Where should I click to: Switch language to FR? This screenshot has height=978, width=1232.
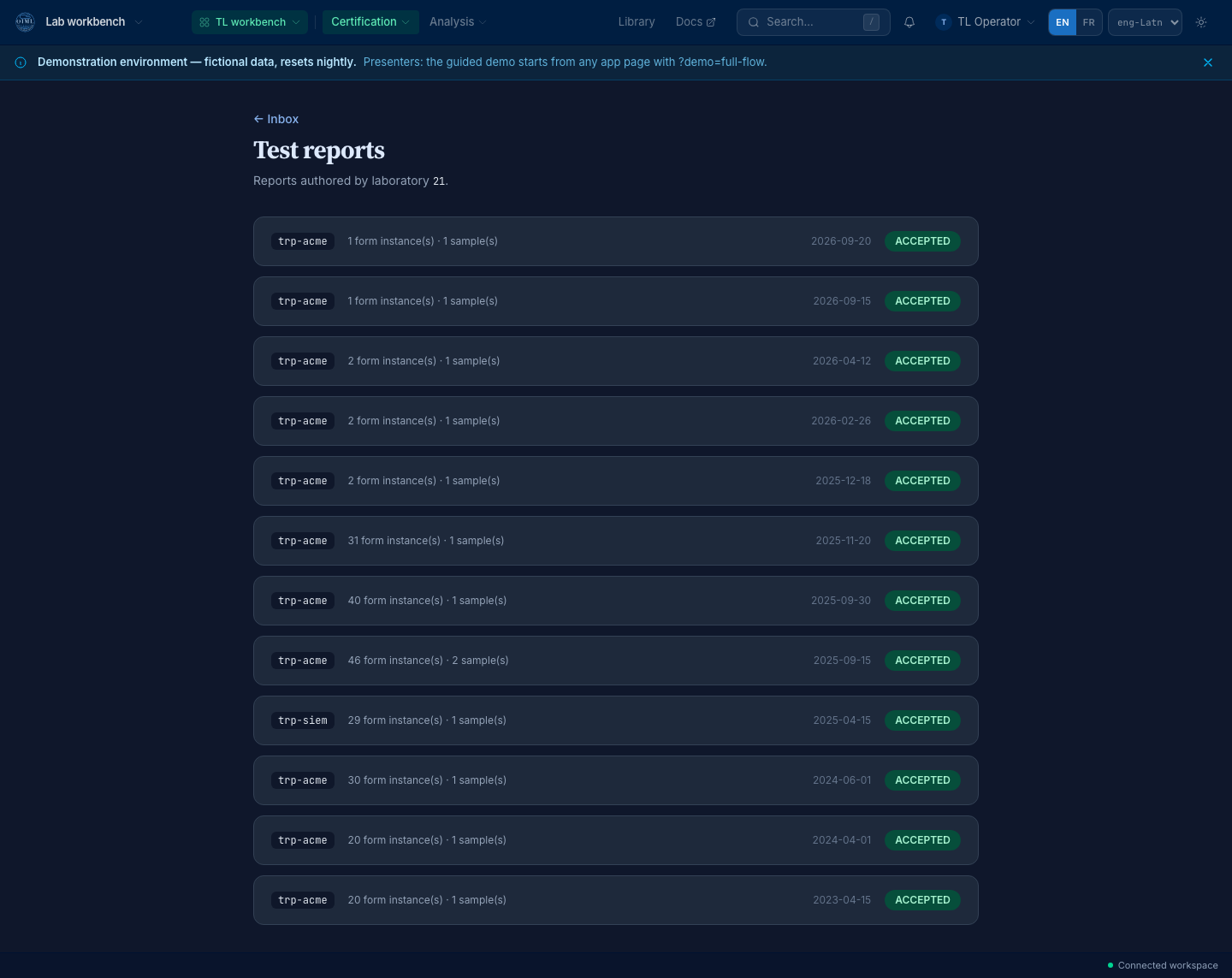[x=1088, y=22]
